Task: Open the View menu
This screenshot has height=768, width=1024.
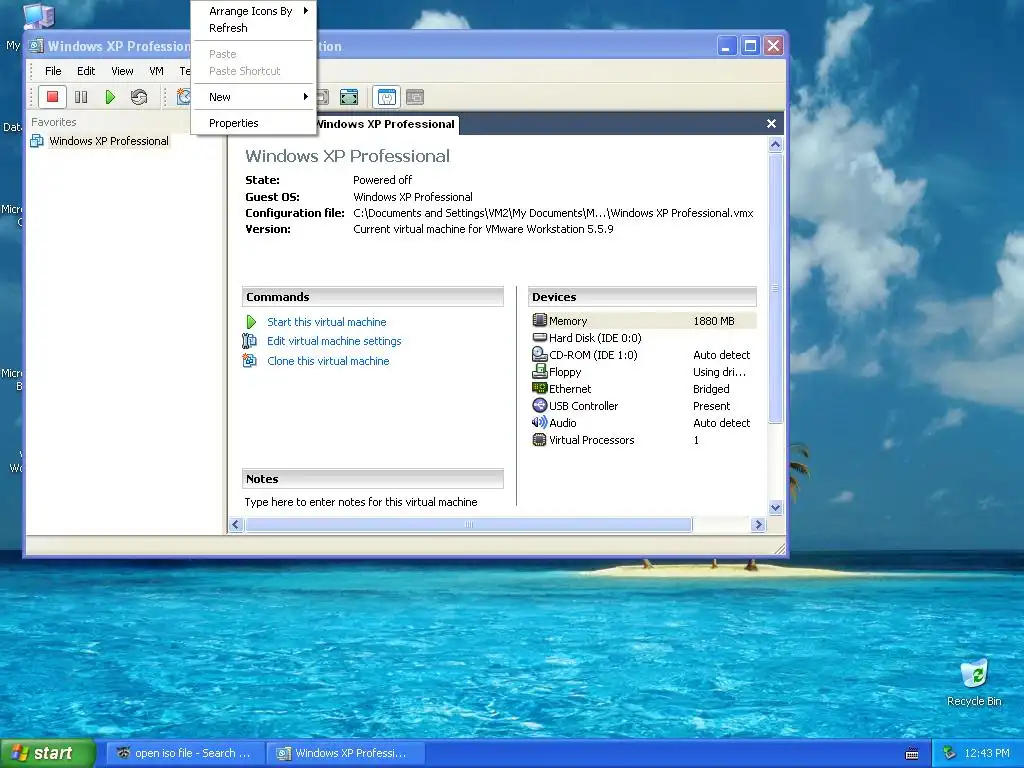Action: pyautogui.click(x=122, y=71)
